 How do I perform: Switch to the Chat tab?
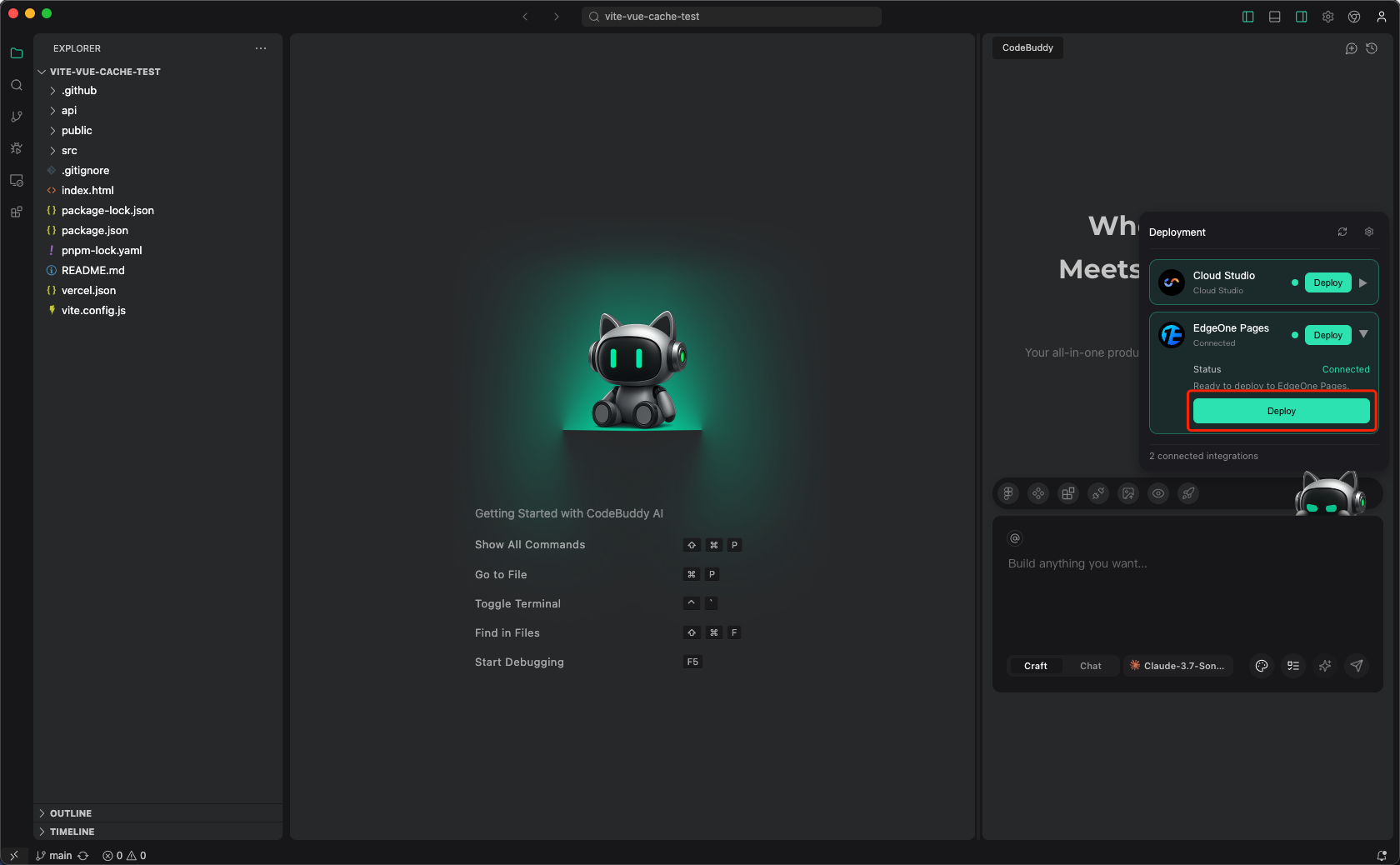[x=1090, y=666]
